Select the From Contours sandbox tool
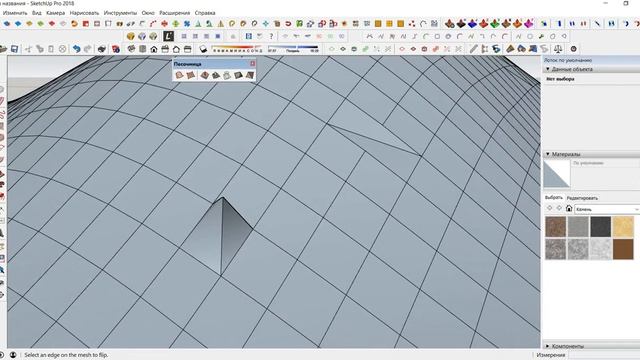This screenshot has height=360, width=640. pos(179,75)
